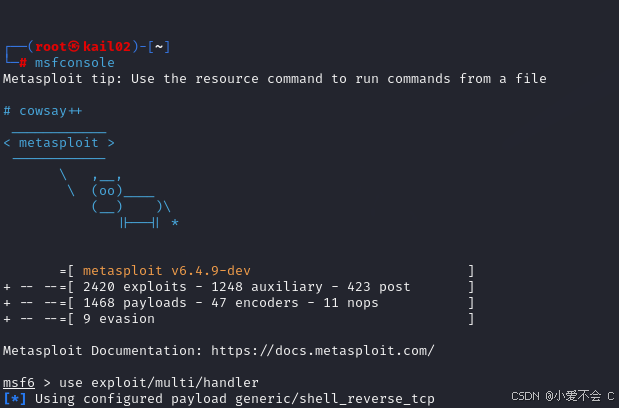Click 'metasploit v6.4.9-dev' version text

(167, 271)
